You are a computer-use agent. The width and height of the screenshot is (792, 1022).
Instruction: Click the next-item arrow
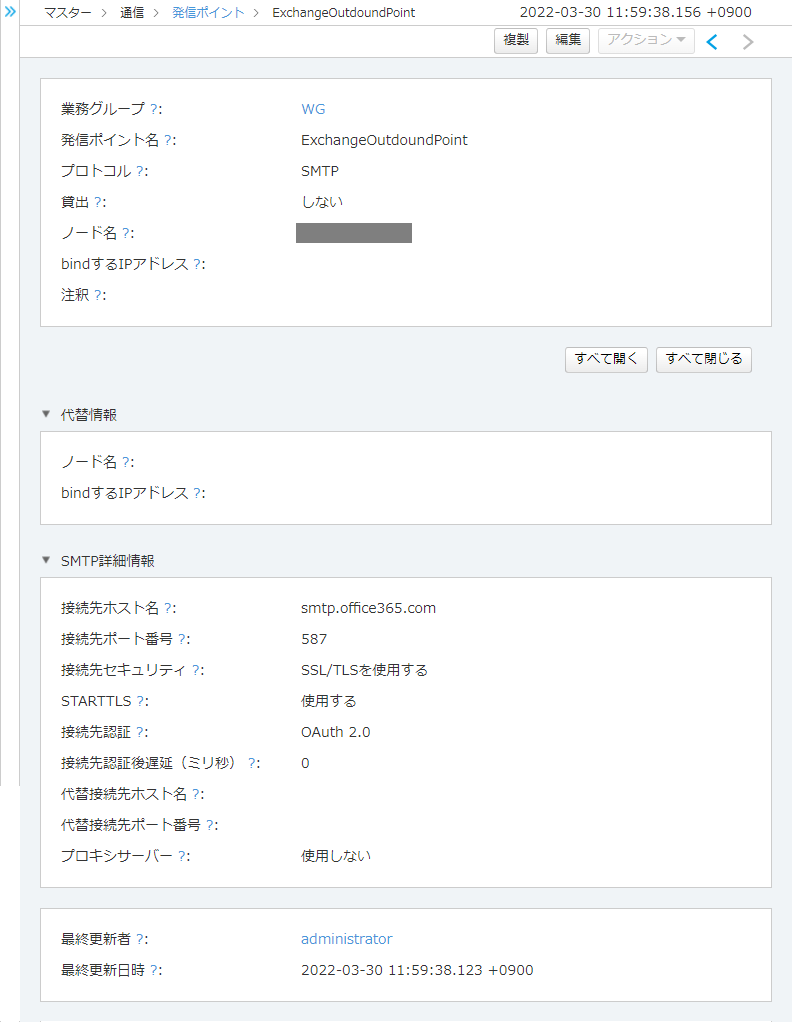(x=747, y=42)
